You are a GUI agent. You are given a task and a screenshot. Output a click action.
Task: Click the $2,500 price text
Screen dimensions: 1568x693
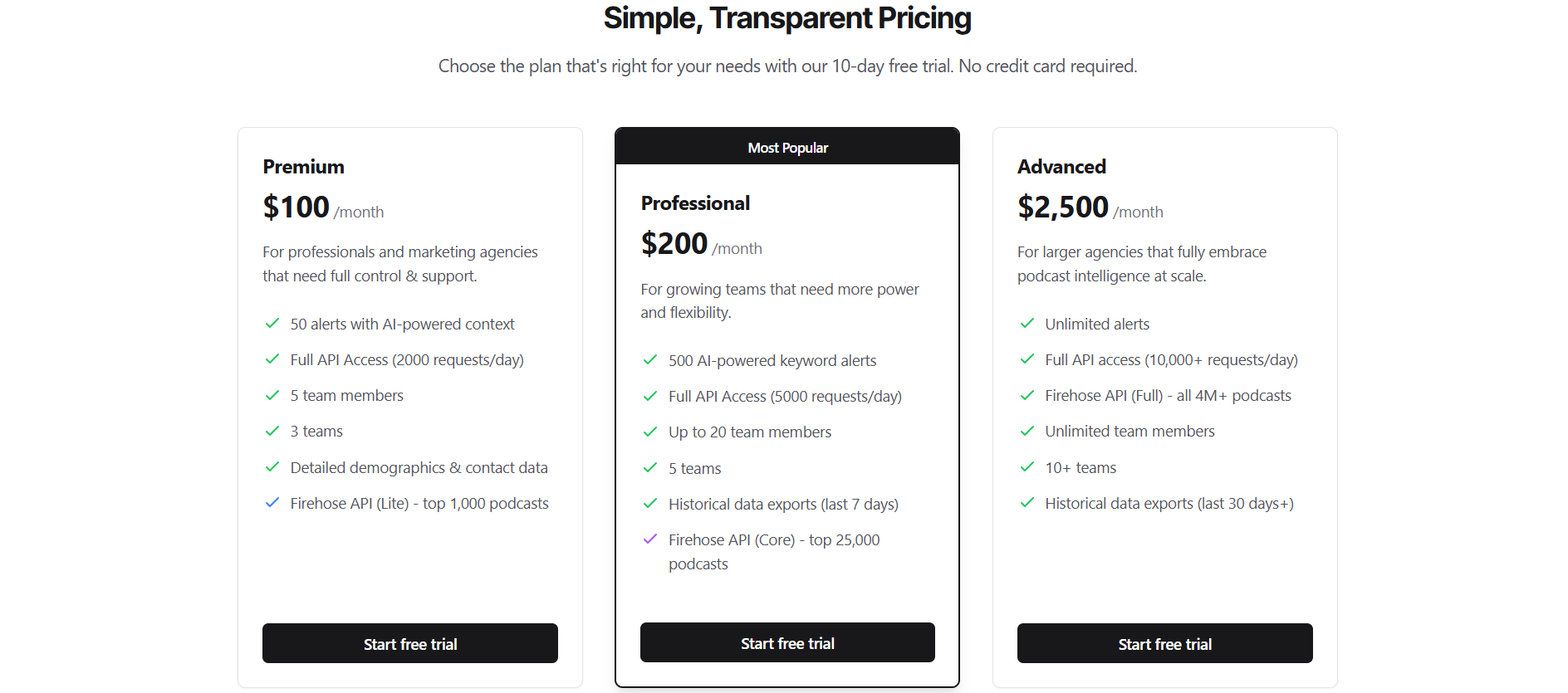tap(1062, 207)
